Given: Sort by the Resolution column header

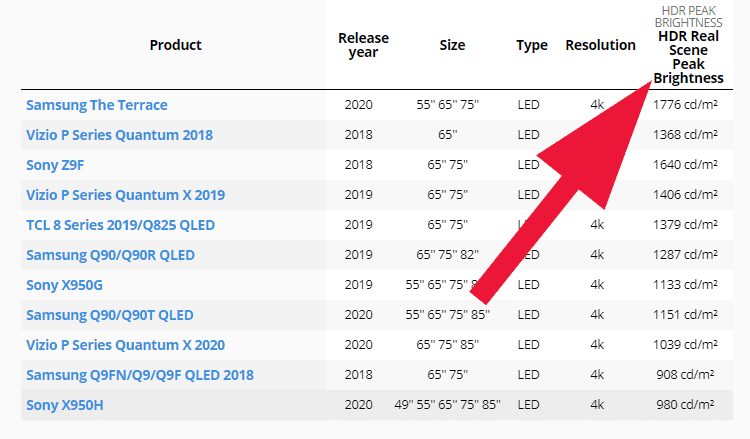Looking at the screenshot, I should 600,45.
